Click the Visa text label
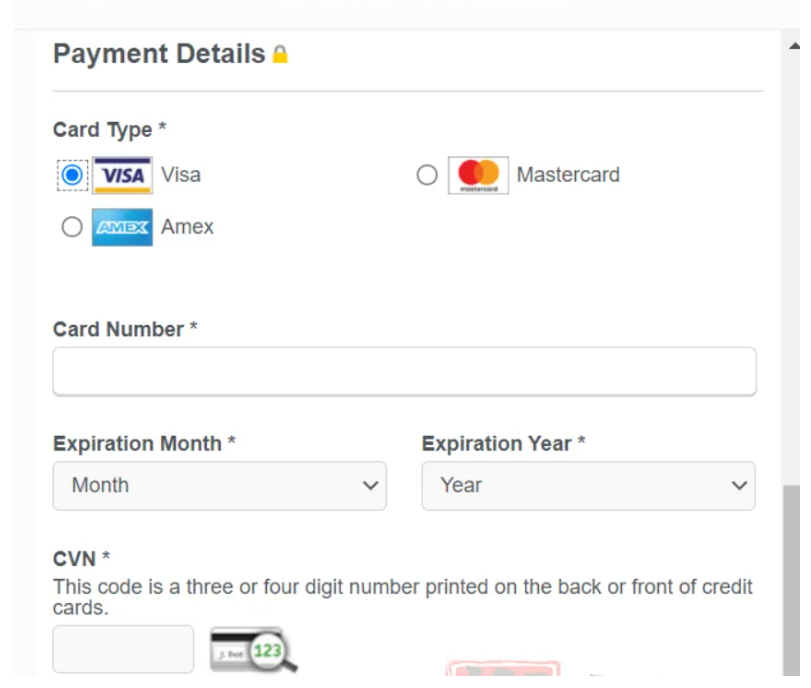The width and height of the screenshot is (811, 688). point(181,175)
